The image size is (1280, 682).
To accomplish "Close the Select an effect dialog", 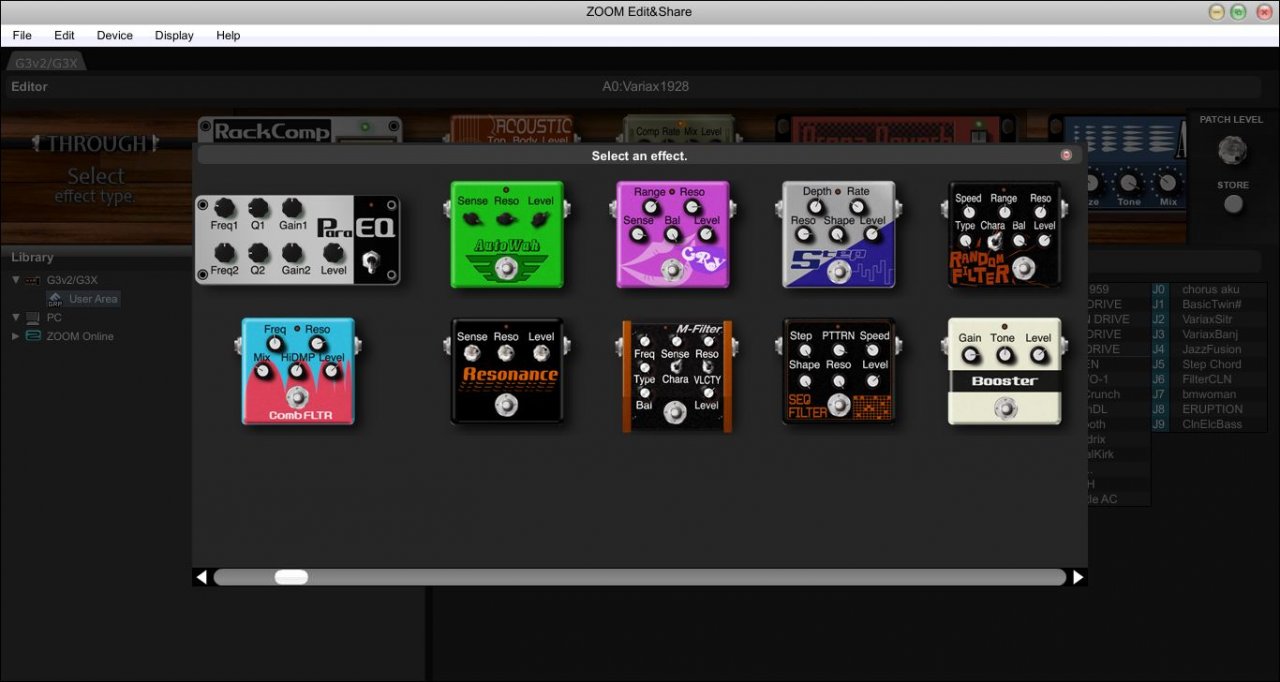I will (1066, 155).
